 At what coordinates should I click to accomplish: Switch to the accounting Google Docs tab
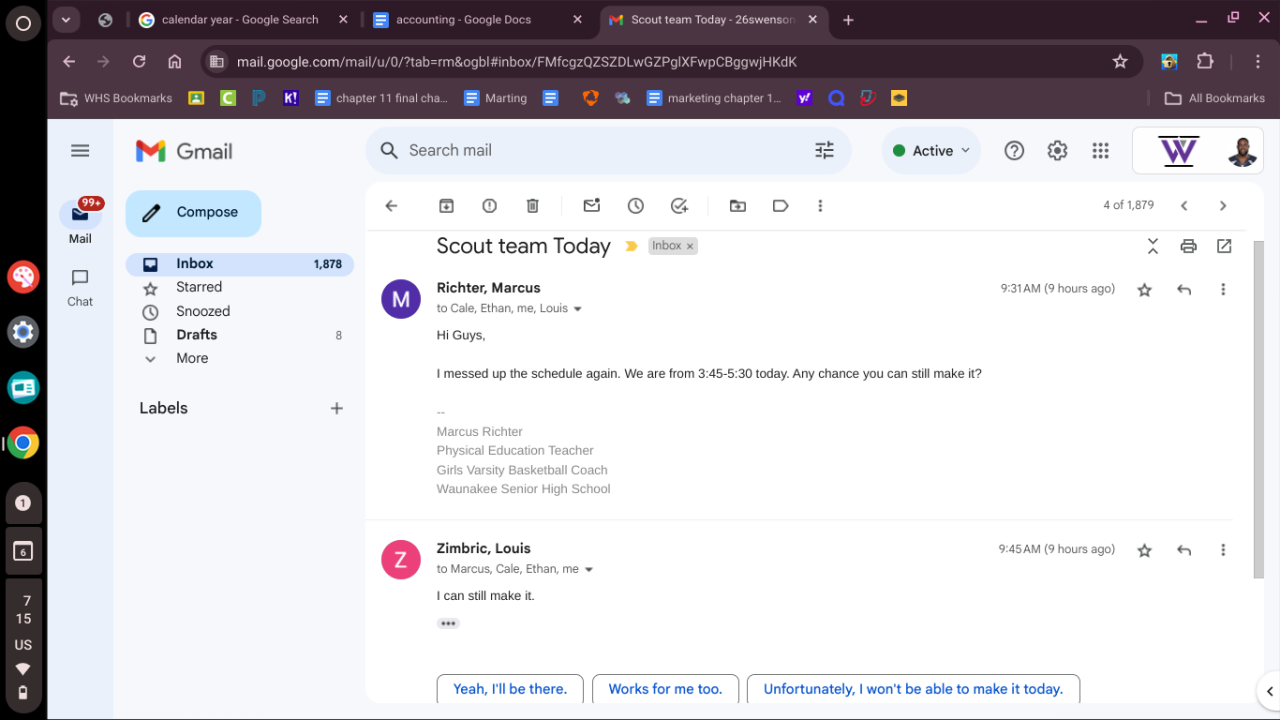(464, 19)
